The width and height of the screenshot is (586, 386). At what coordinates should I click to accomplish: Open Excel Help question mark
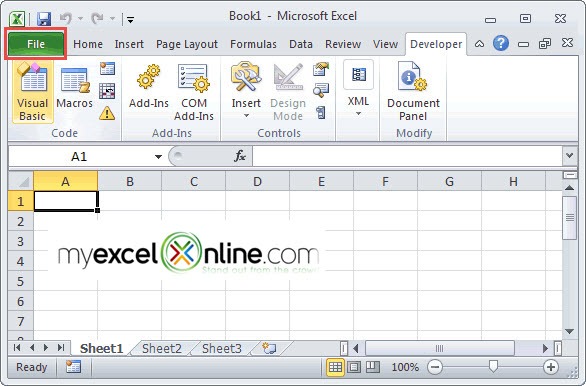[x=500, y=44]
